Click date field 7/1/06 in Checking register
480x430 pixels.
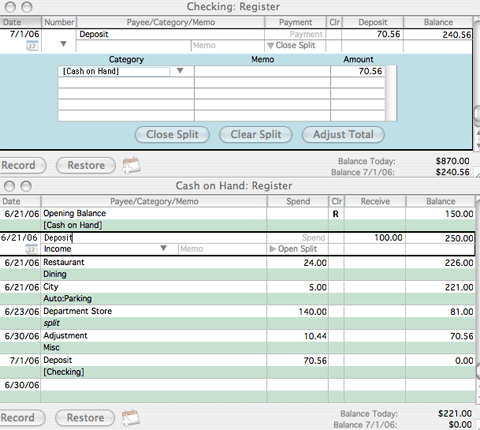pyautogui.click(x=24, y=34)
